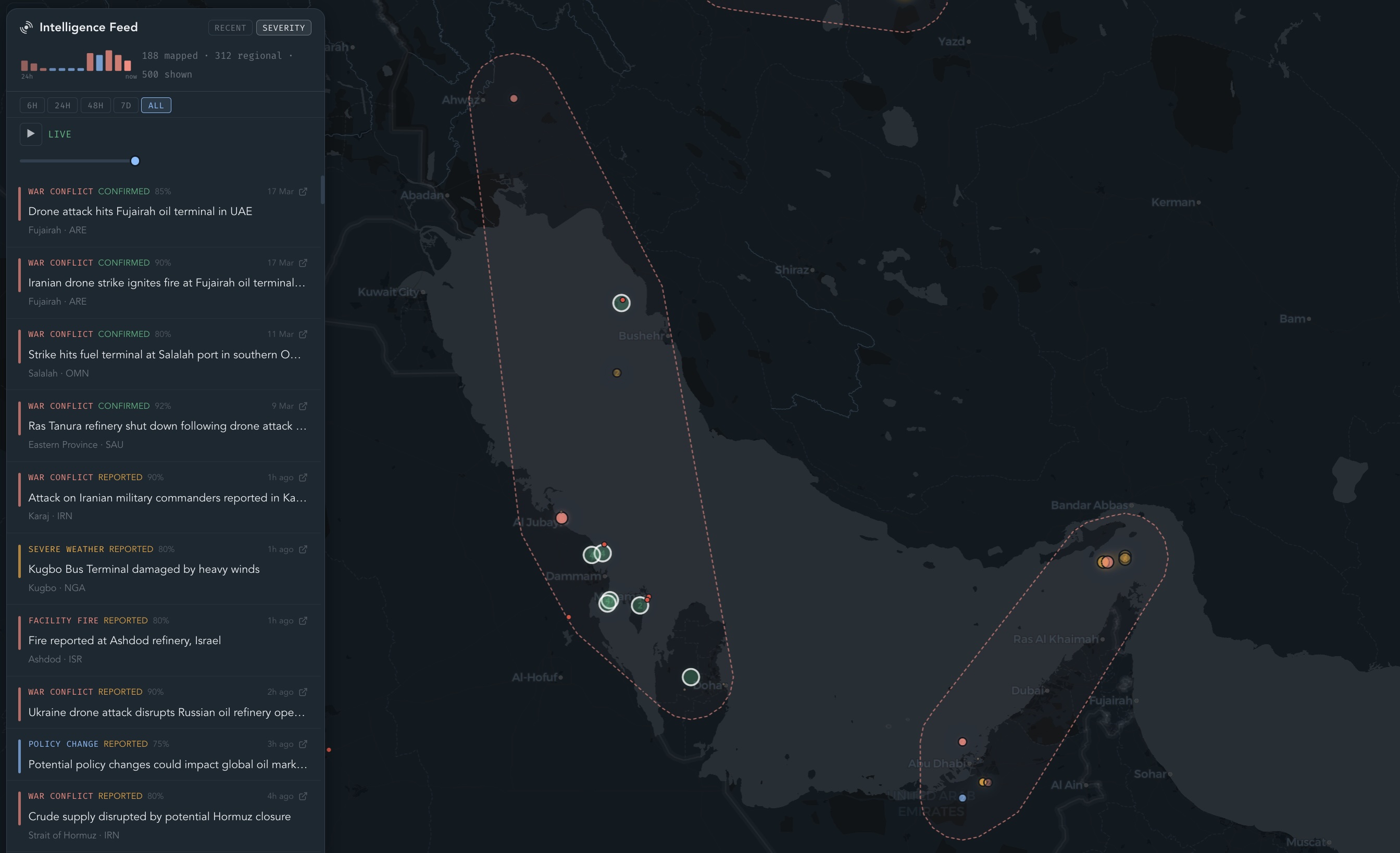Open external link for Iranian military commanders item
The image size is (1400, 853).
303,478
